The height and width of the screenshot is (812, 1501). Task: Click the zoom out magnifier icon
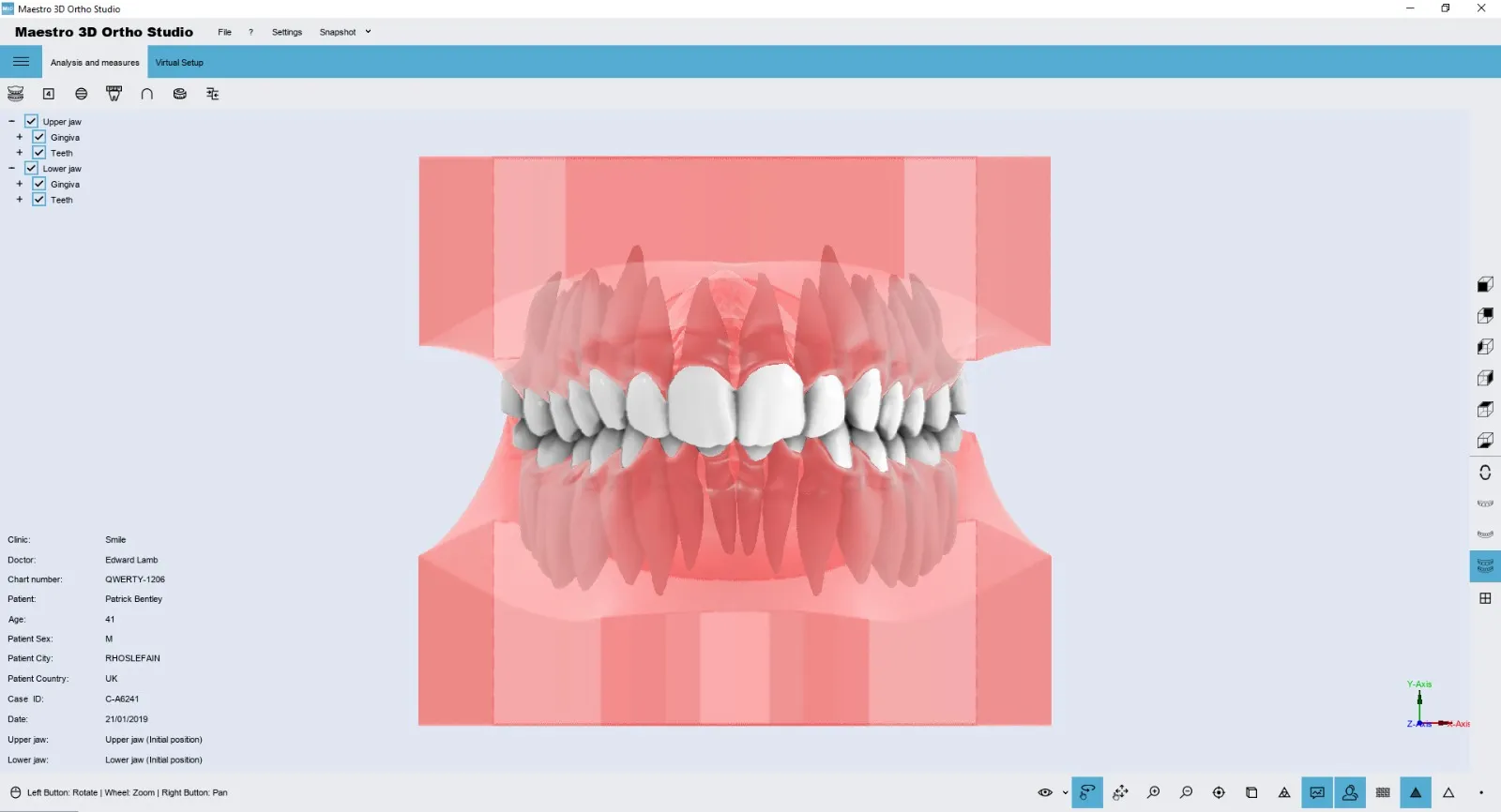1186,792
